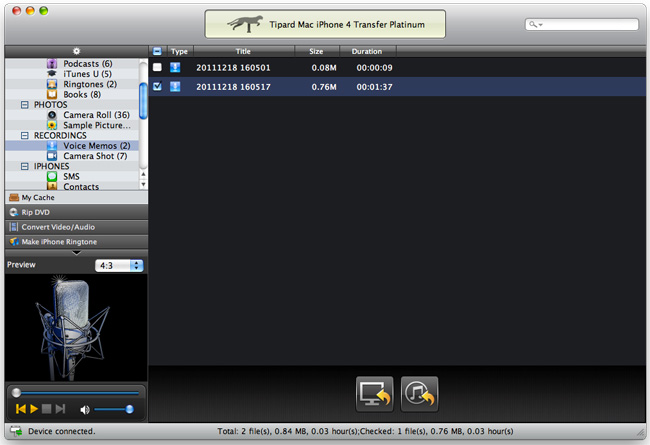Click the type icon of 20111218 160517

click(x=175, y=86)
